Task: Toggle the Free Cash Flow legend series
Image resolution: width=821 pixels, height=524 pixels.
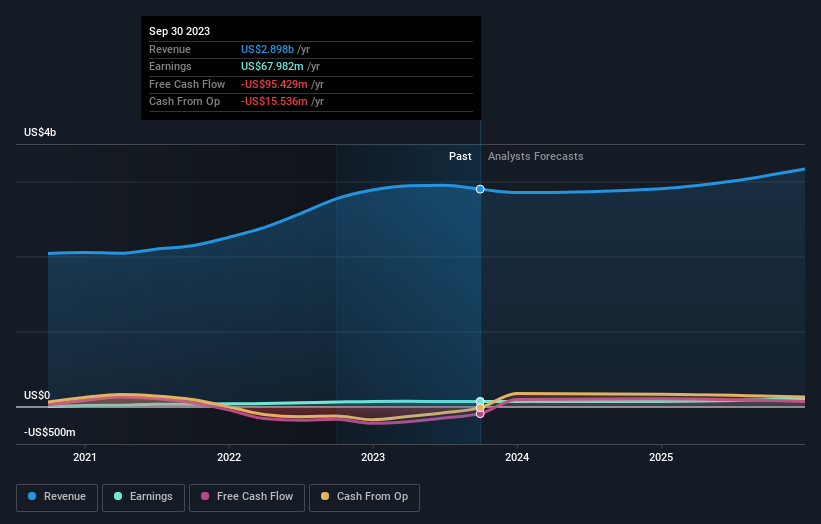Action: pyautogui.click(x=247, y=497)
